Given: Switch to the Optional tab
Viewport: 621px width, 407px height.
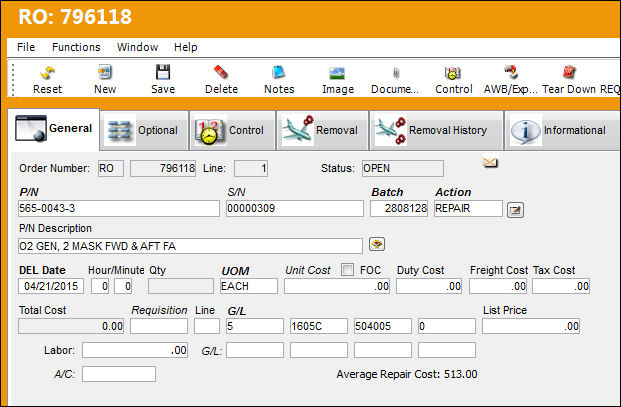Looking at the screenshot, I should 144,130.
